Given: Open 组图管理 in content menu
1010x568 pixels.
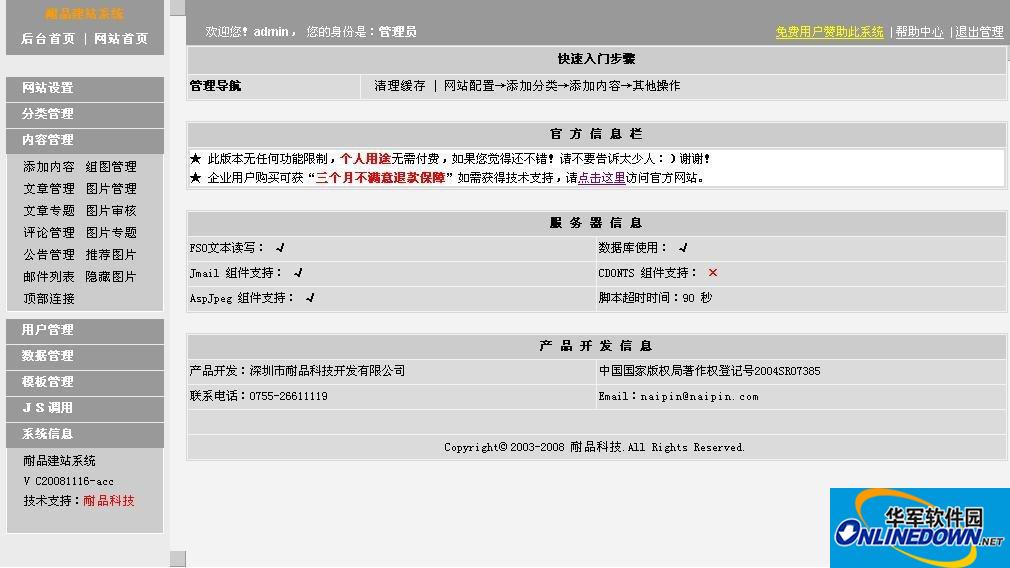Looking at the screenshot, I should coord(111,167).
